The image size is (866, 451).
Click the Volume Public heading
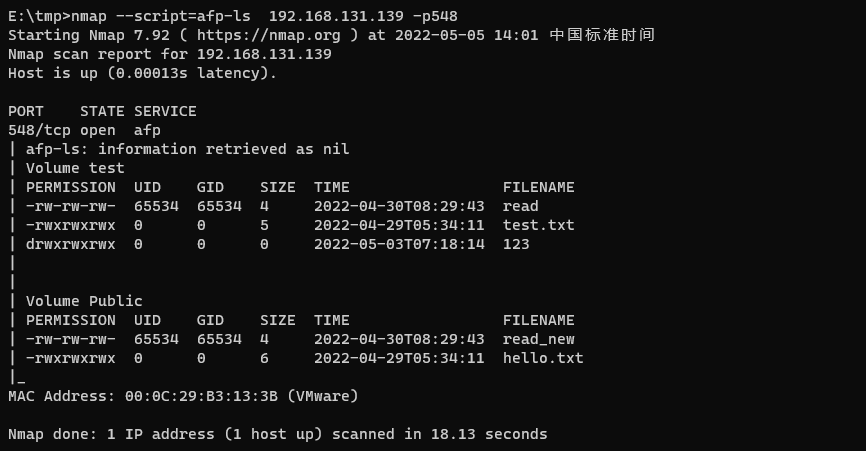pyautogui.click(x=84, y=301)
